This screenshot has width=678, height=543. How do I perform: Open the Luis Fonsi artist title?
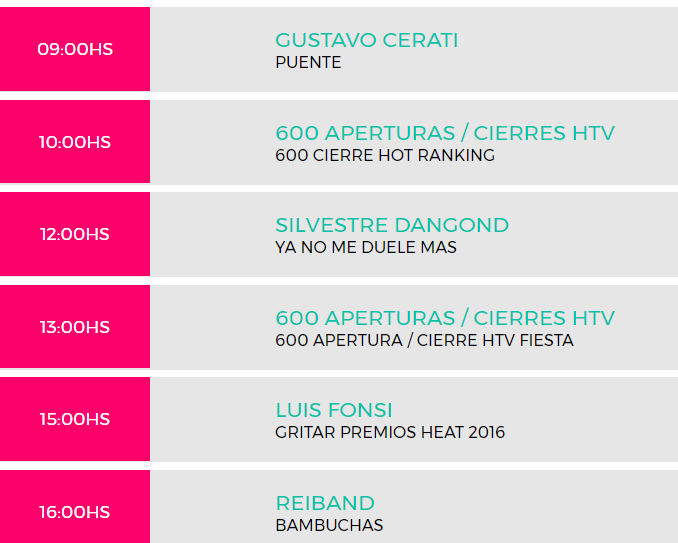click(x=333, y=410)
